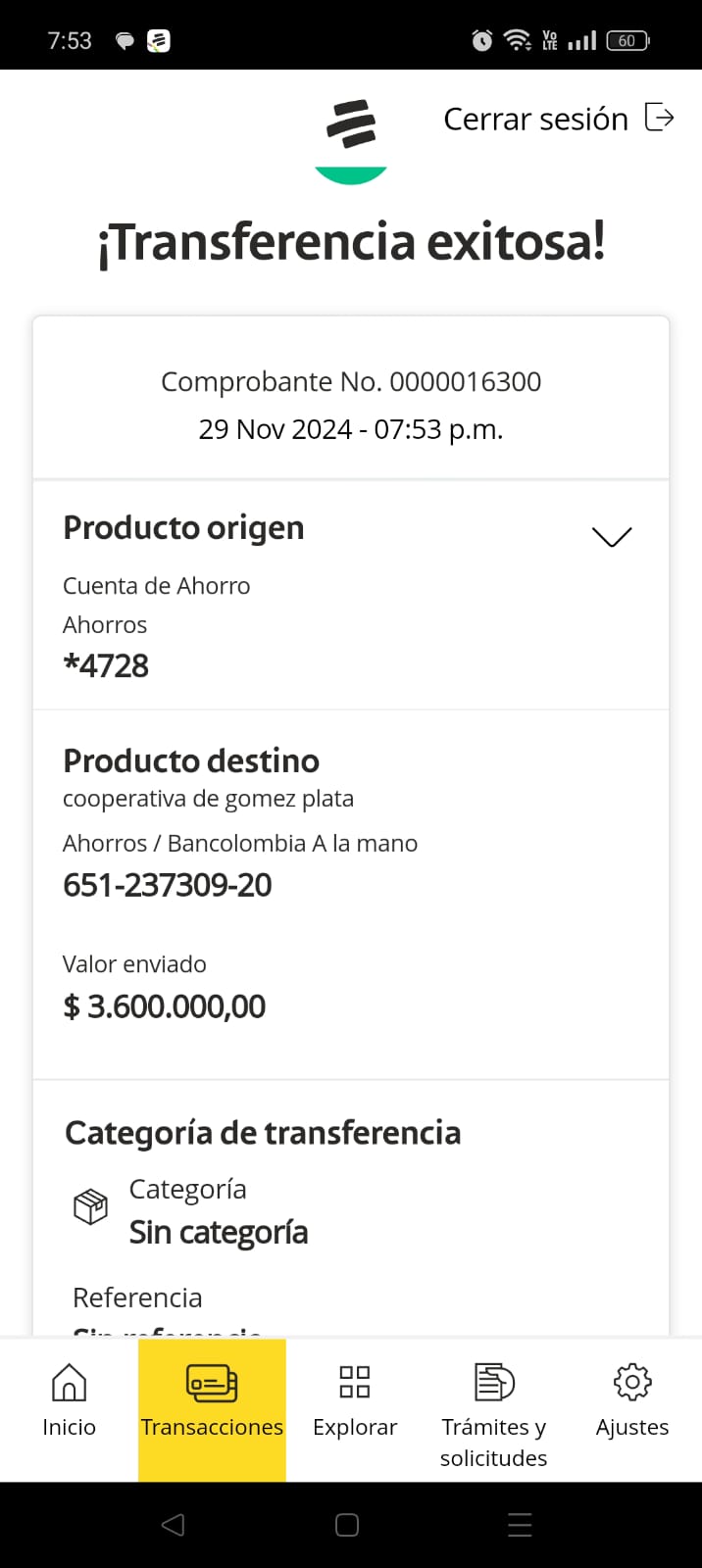This screenshot has height=1568, width=702.
Task: Tap the Comprobante No. 0000016300 text
Action: [x=351, y=381]
